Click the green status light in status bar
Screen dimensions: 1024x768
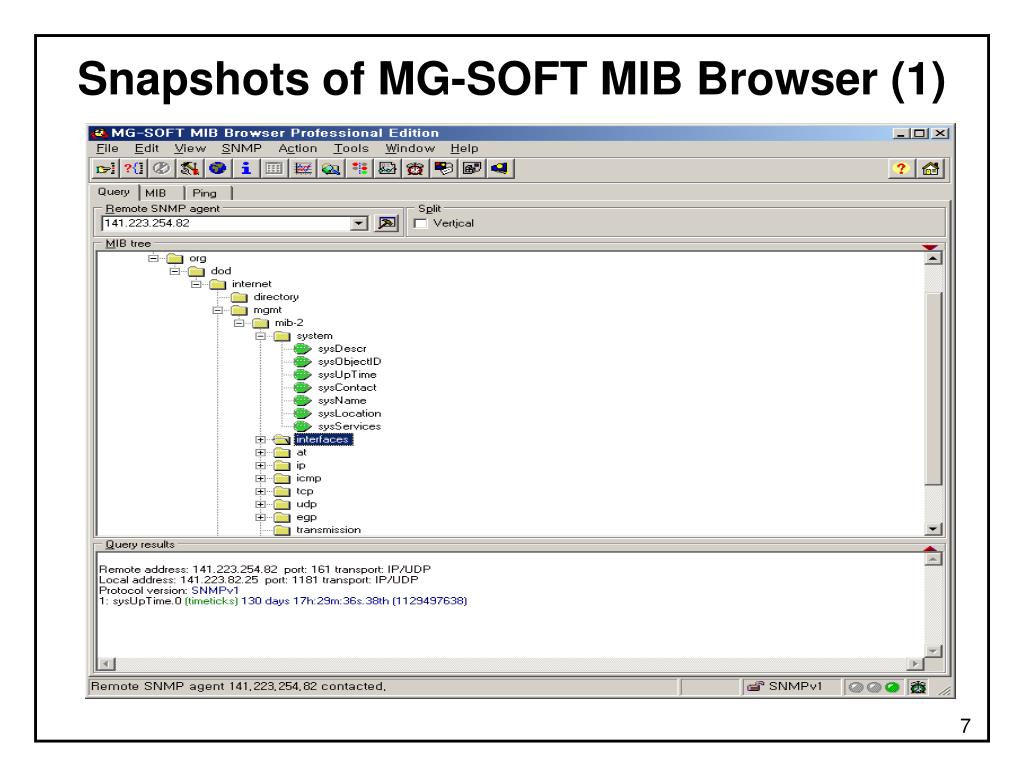click(893, 687)
